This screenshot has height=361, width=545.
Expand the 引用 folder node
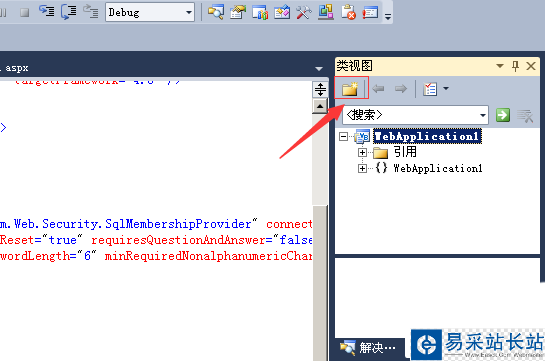coord(362,152)
